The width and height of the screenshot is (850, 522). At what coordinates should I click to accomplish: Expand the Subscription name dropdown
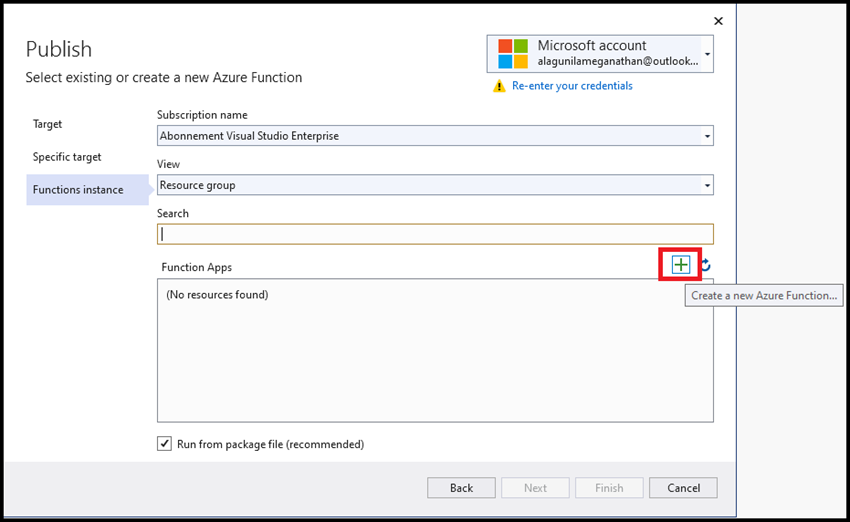[x=707, y=136]
